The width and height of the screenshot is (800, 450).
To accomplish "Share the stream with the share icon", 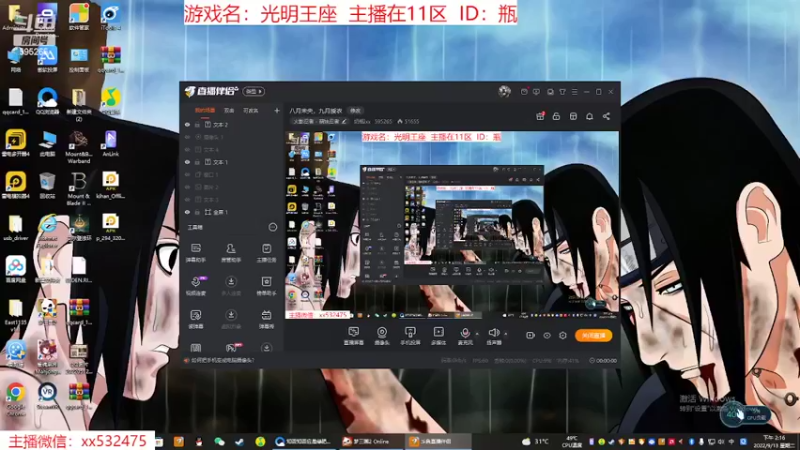I will [606, 116].
